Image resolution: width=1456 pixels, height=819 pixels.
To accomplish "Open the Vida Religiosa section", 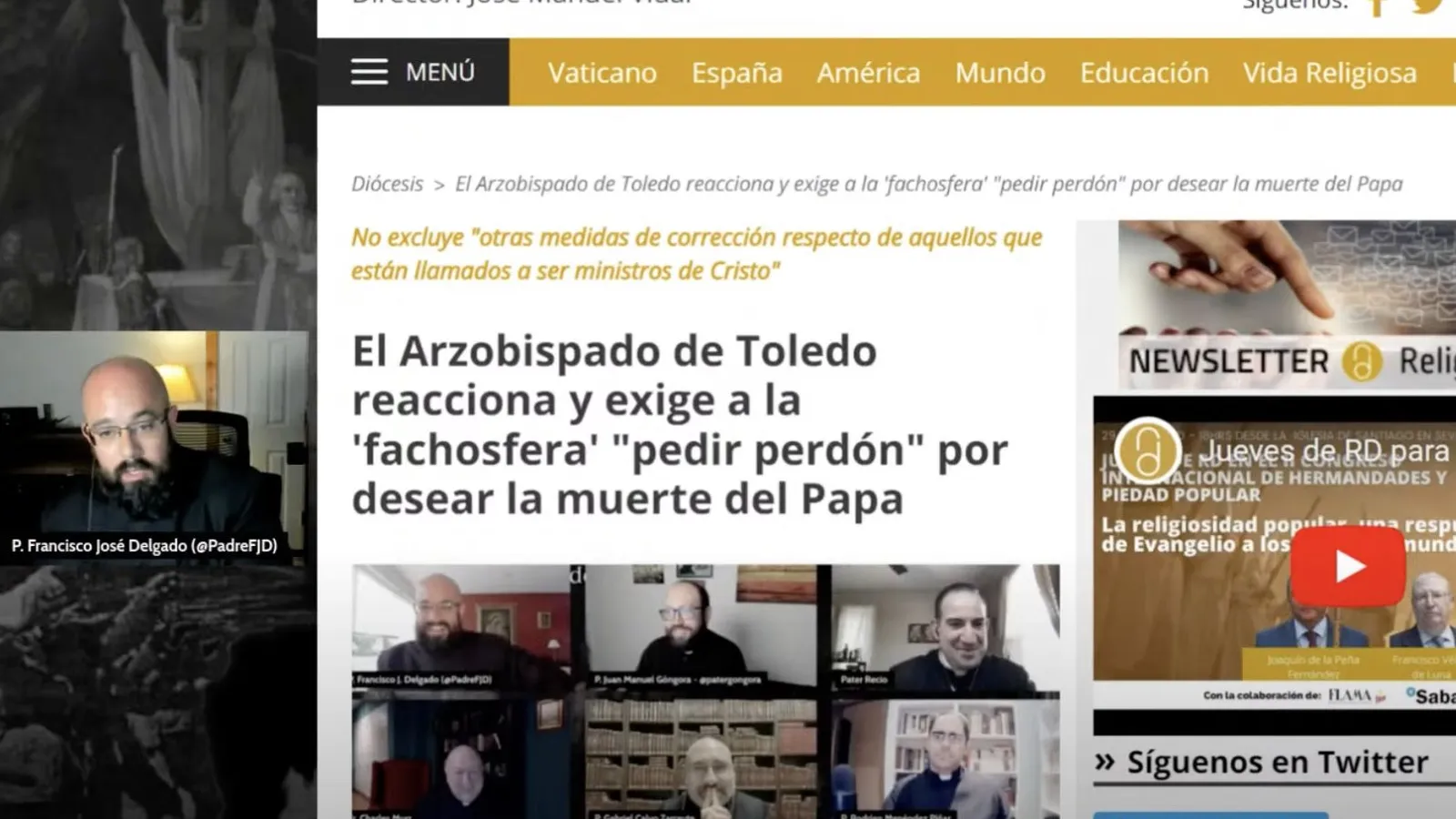I will click(1330, 73).
